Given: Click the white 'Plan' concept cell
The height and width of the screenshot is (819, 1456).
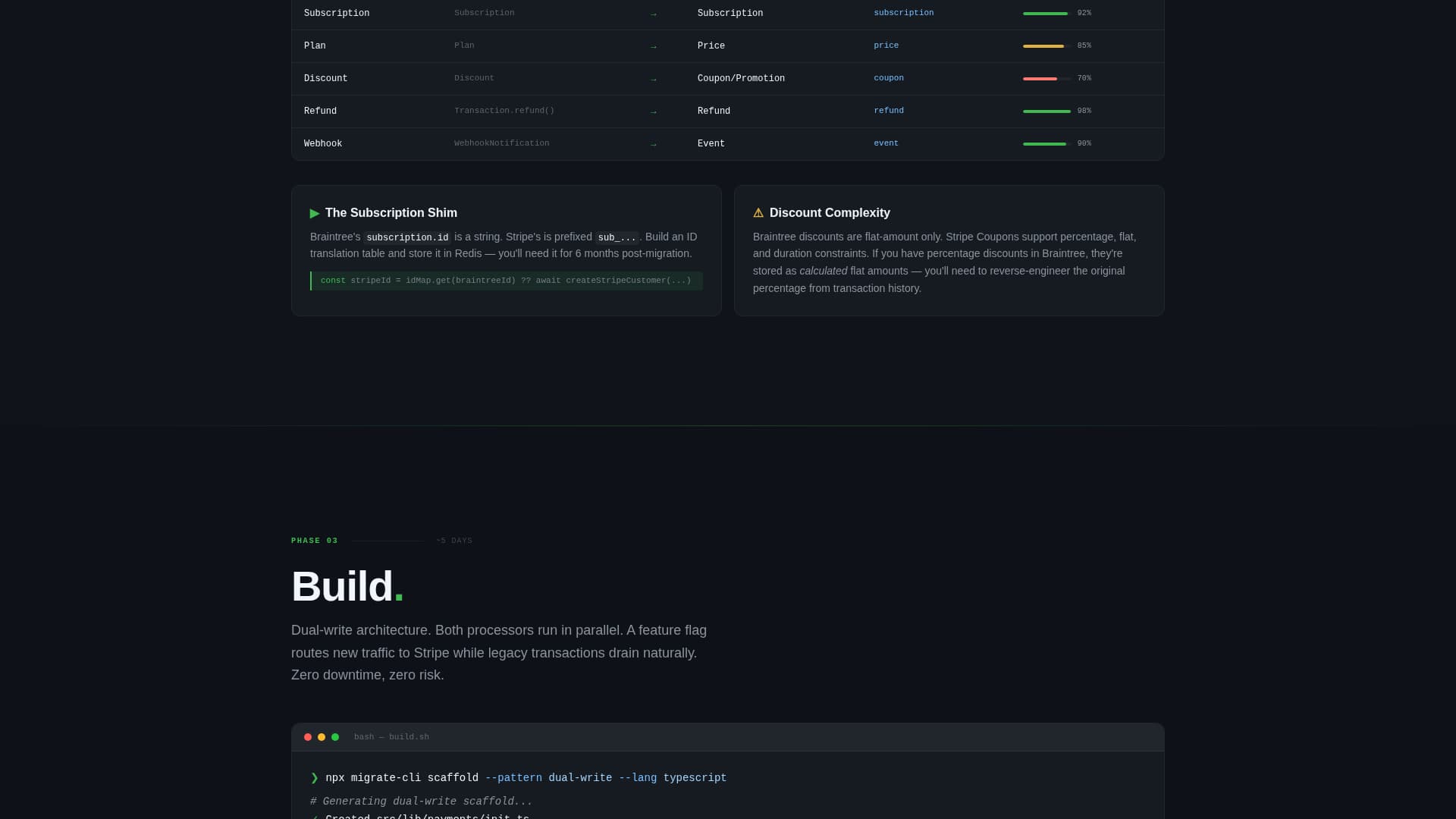Looking at the screenshot, I should point(315,46).
